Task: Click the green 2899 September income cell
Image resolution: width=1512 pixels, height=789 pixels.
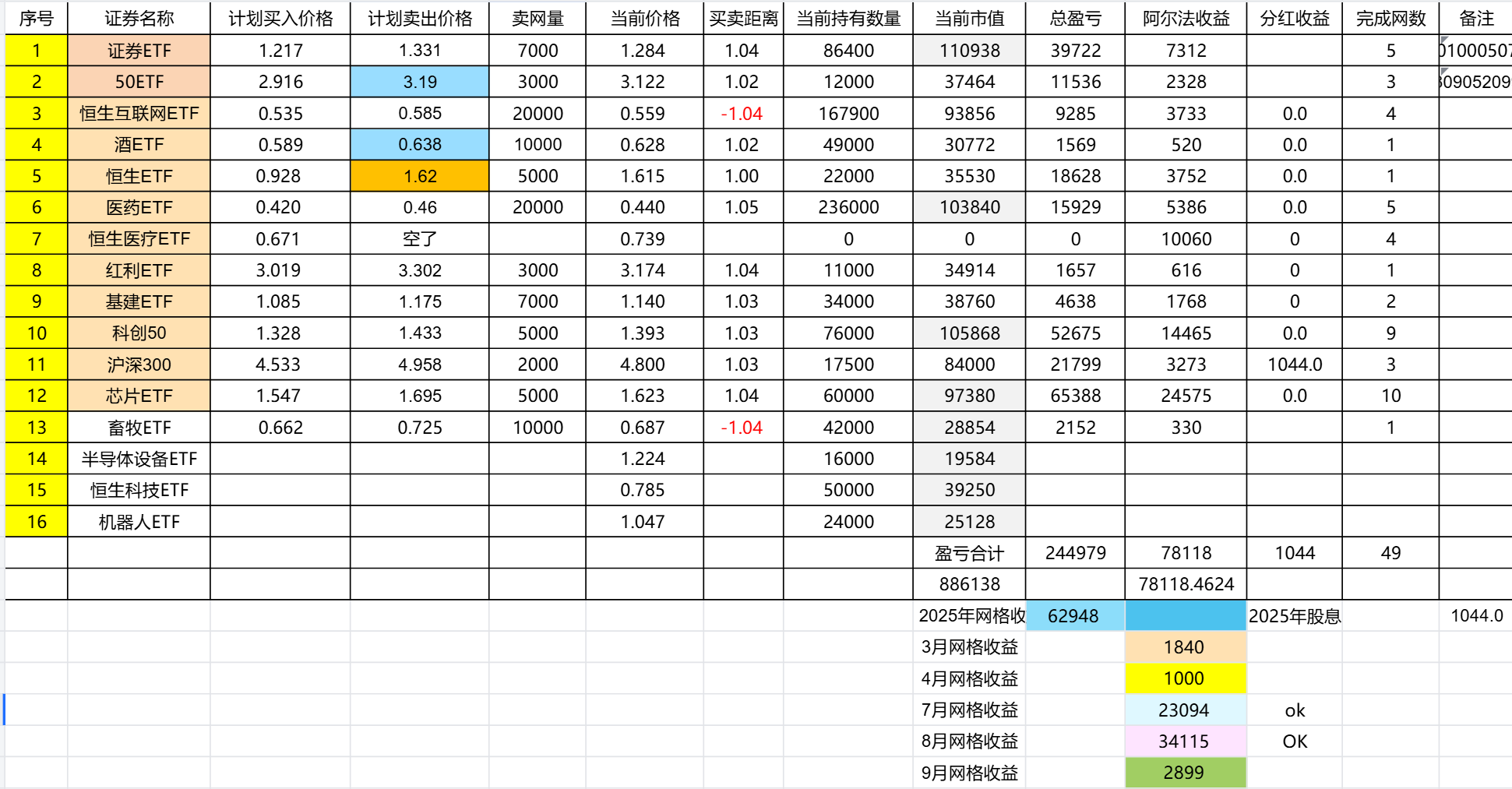Action: 1184,773
